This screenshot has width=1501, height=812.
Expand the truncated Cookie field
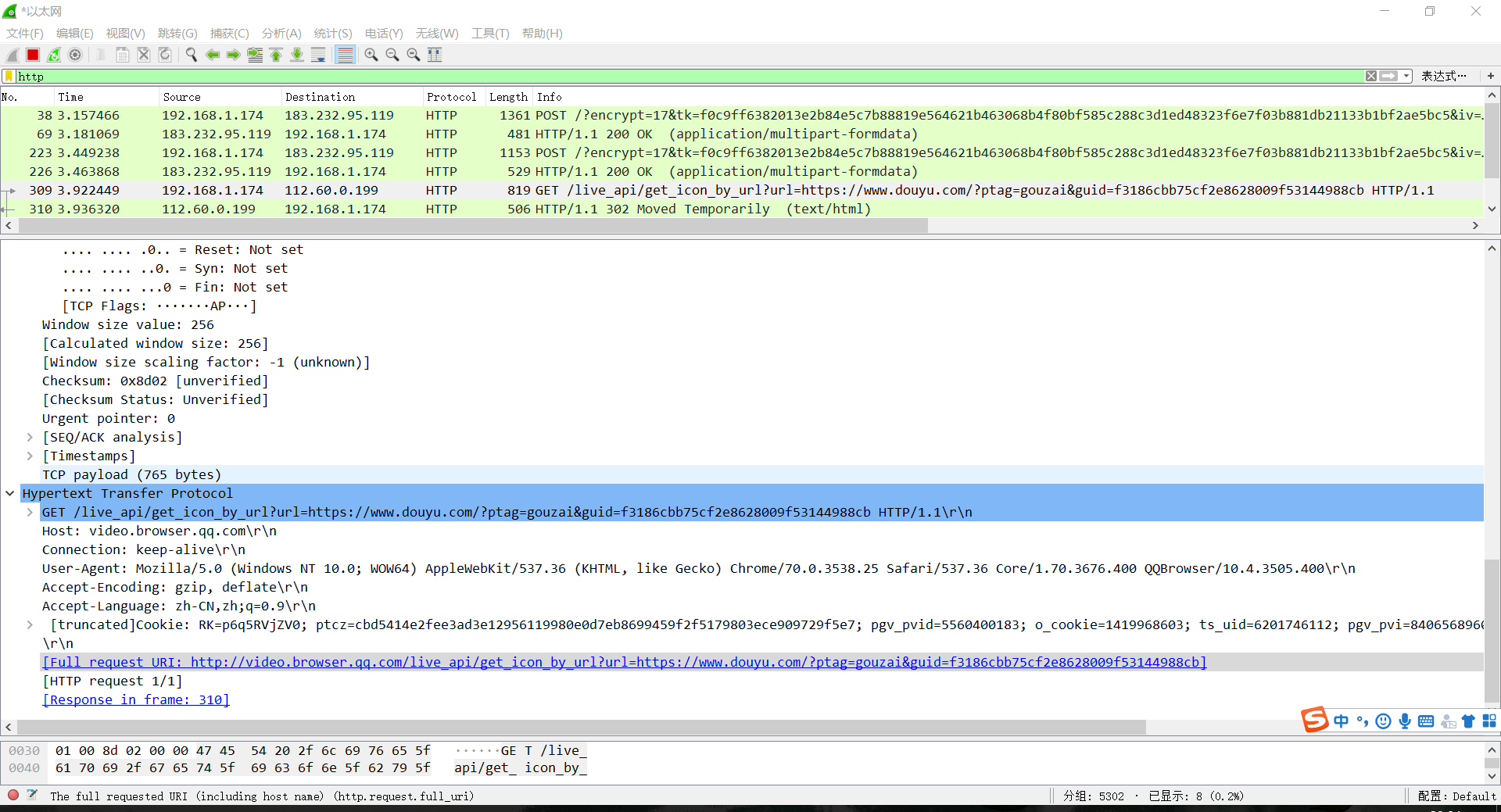[30, 624]
